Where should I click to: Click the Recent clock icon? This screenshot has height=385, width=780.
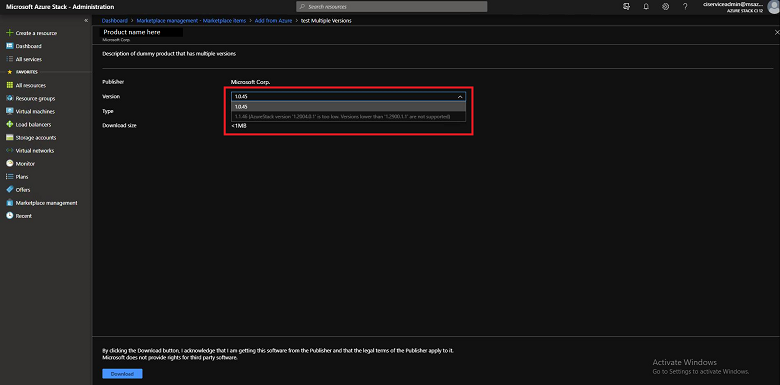pos(9,216)
